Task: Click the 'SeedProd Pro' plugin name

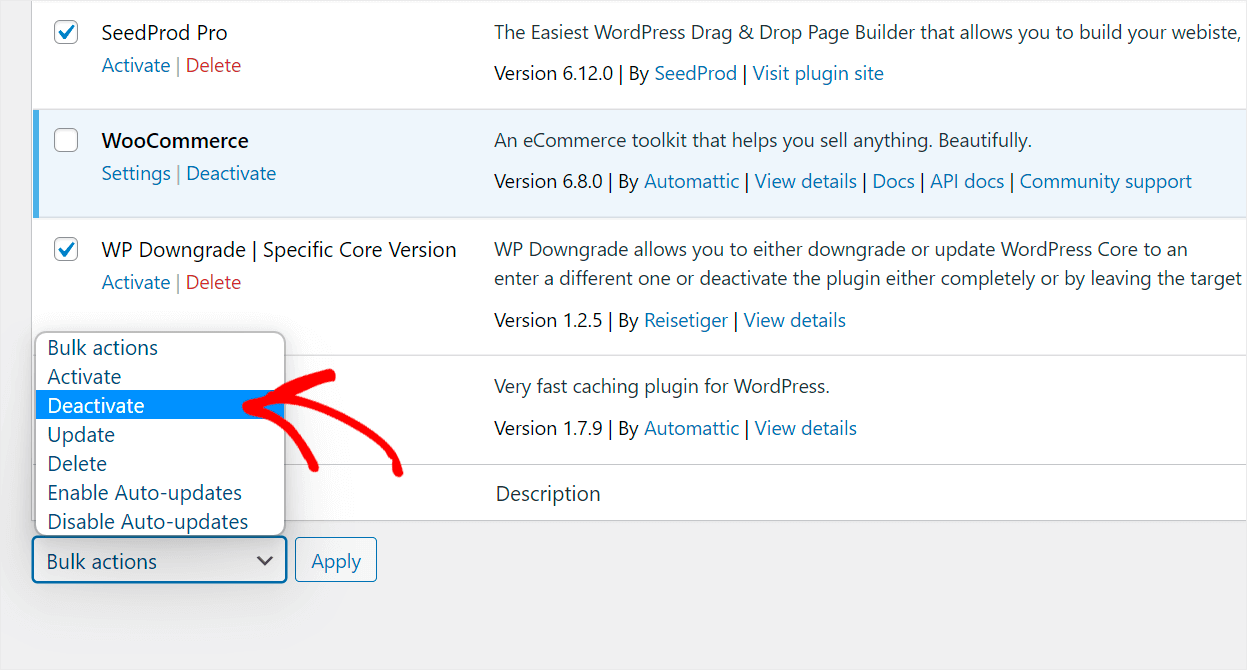Action: [165, 32]
